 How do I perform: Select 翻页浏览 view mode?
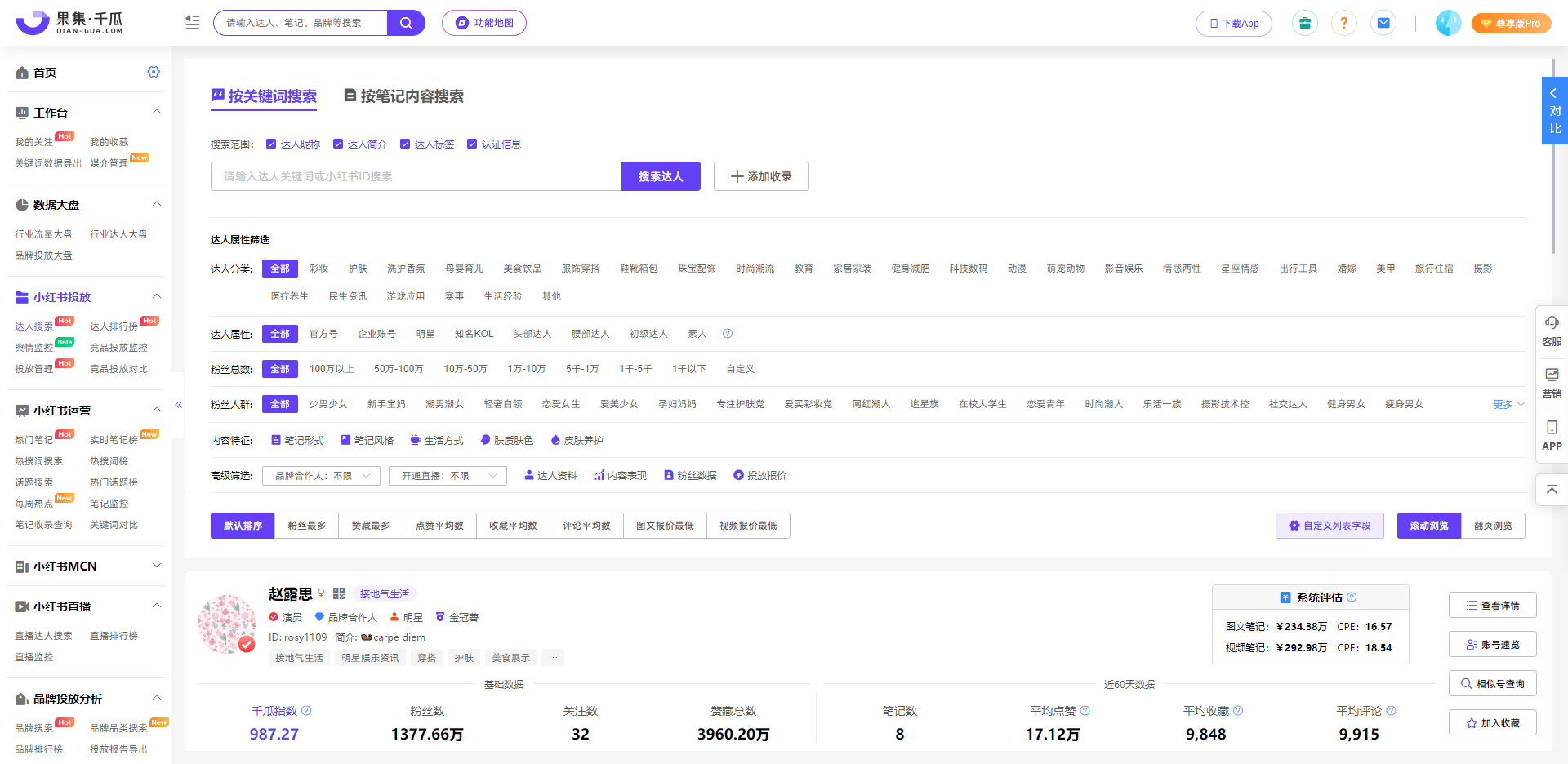1493,526
